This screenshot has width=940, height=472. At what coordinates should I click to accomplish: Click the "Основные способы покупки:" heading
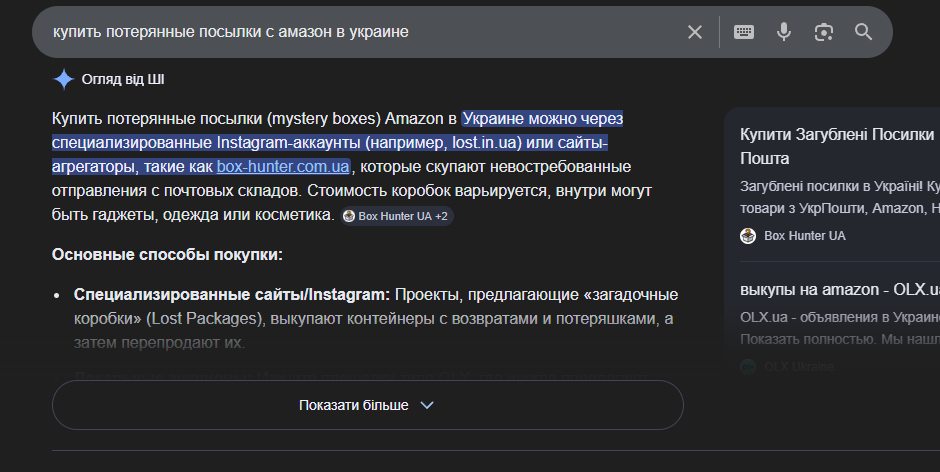[167, 255]
